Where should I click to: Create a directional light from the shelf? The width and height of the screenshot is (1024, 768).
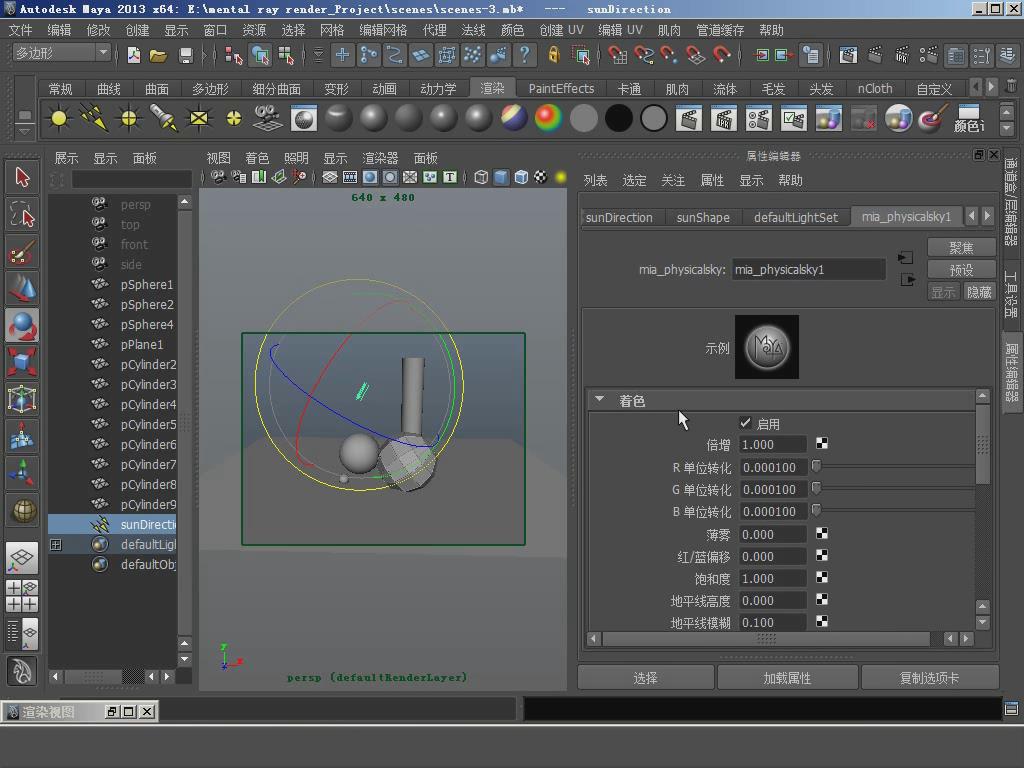point(93,118)
